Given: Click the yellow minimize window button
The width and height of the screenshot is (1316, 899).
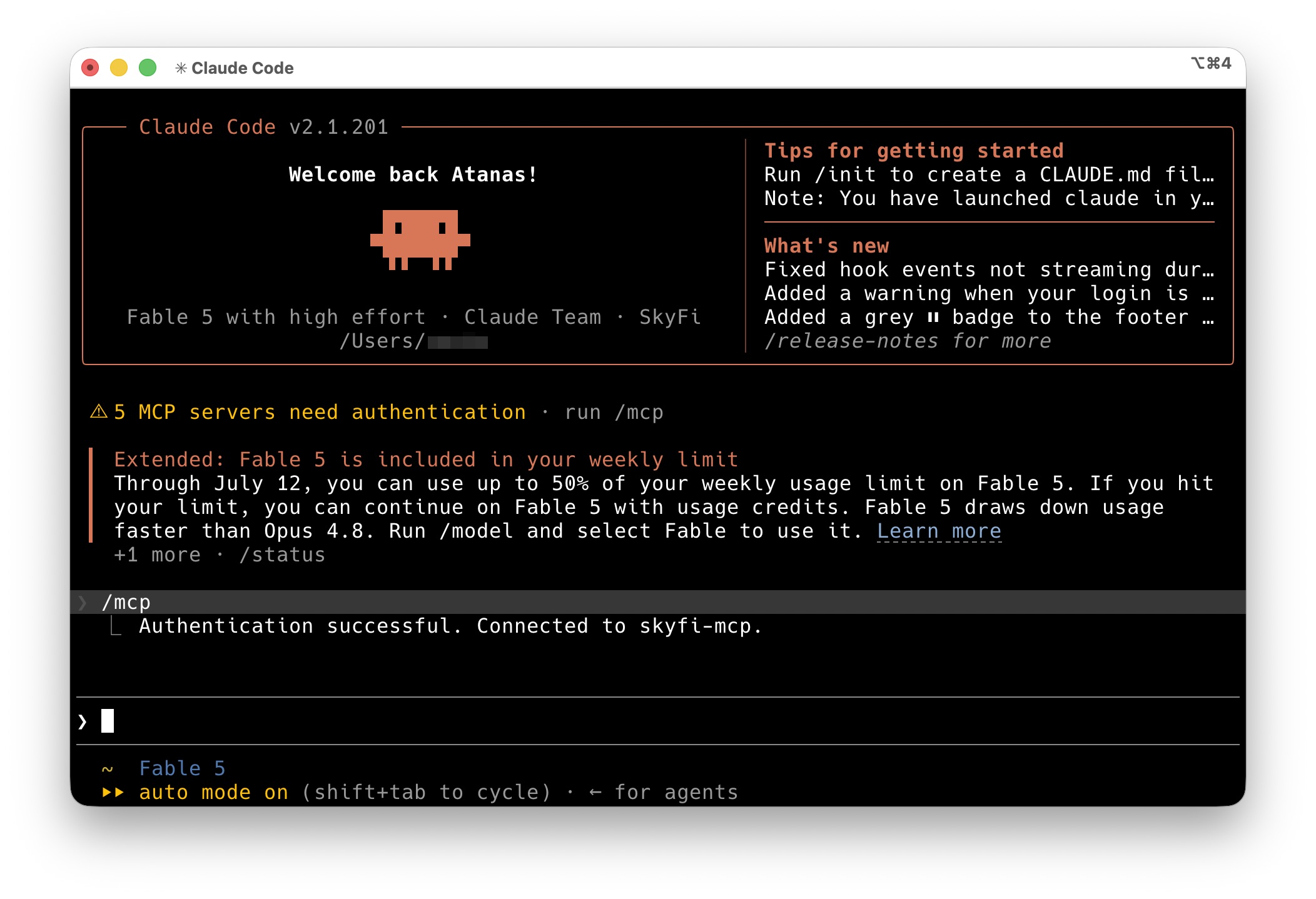Looking at the screenshot, I should coord(119,68).
